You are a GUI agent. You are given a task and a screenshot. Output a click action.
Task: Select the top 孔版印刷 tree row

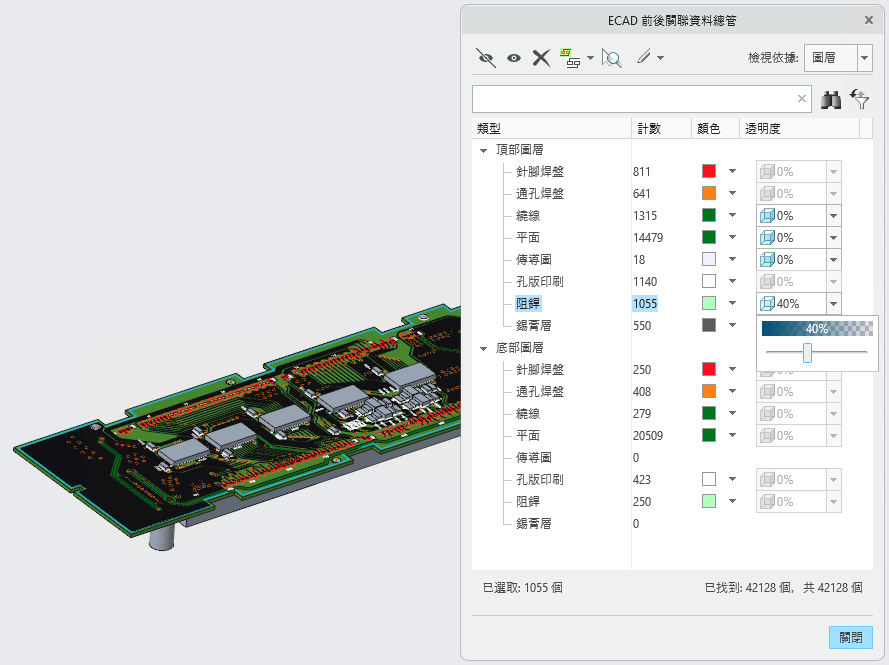tap(540, 282)
